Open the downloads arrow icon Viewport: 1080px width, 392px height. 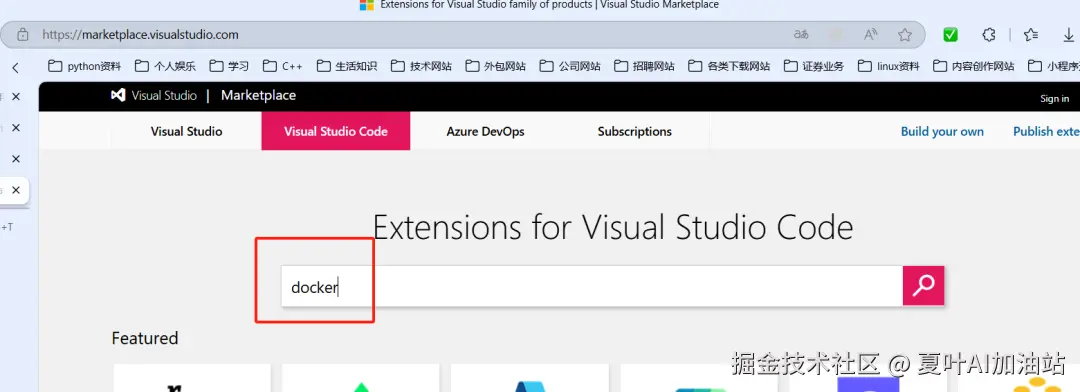click(x=1069, y=34)
